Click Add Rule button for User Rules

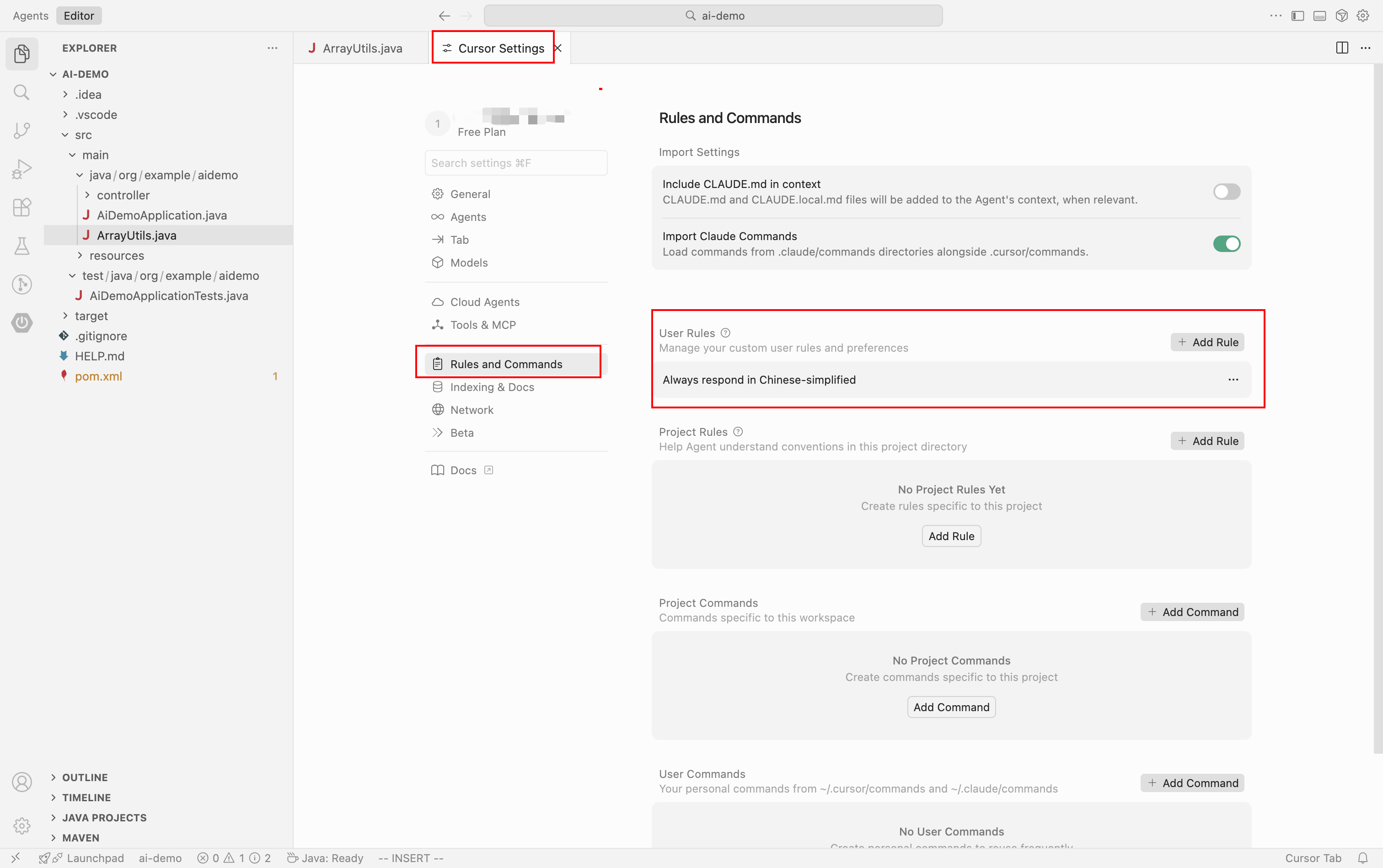(1207, 342)
